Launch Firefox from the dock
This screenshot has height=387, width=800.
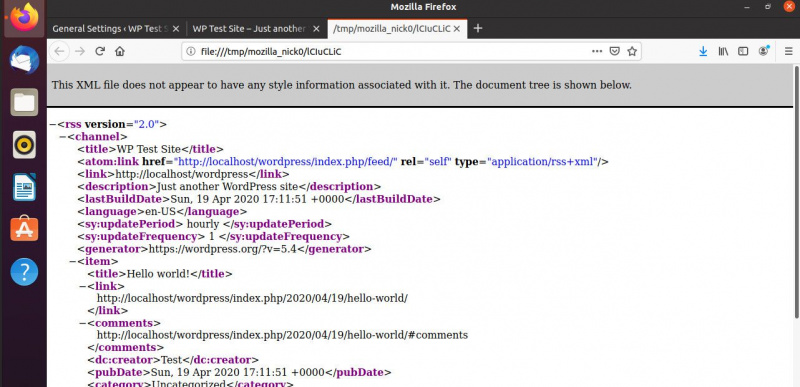tap(24, 19)
